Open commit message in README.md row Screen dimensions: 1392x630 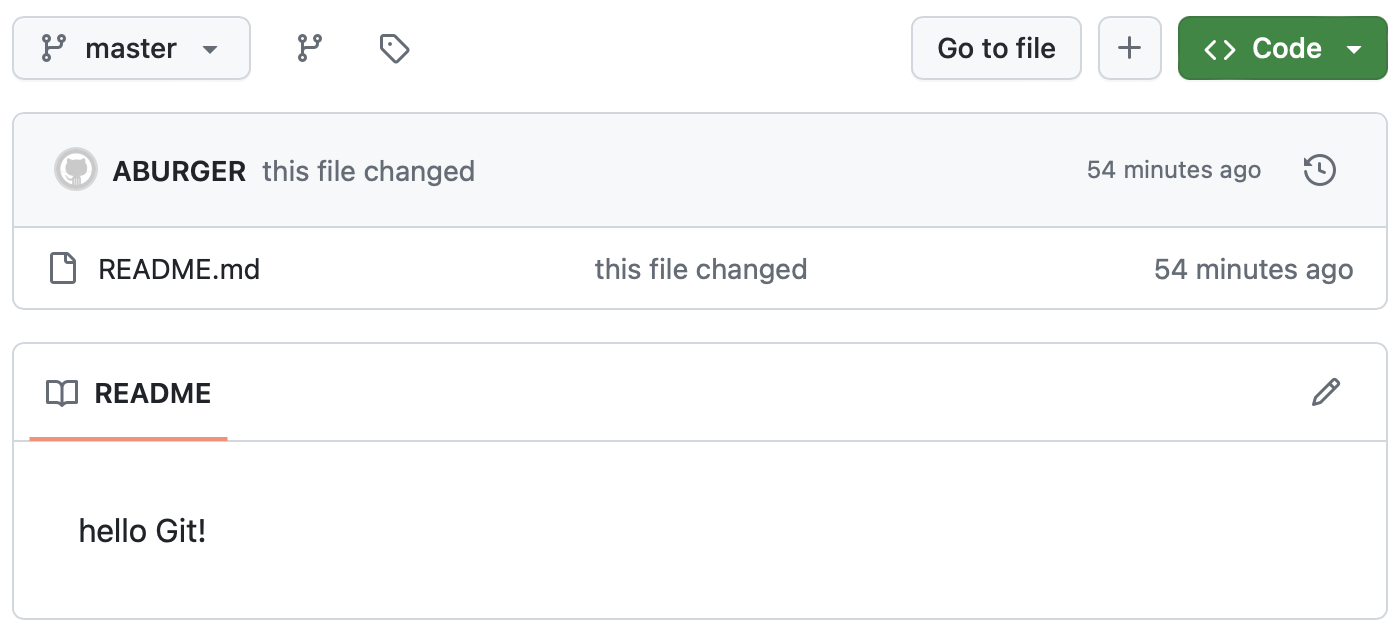click(700, 269)
